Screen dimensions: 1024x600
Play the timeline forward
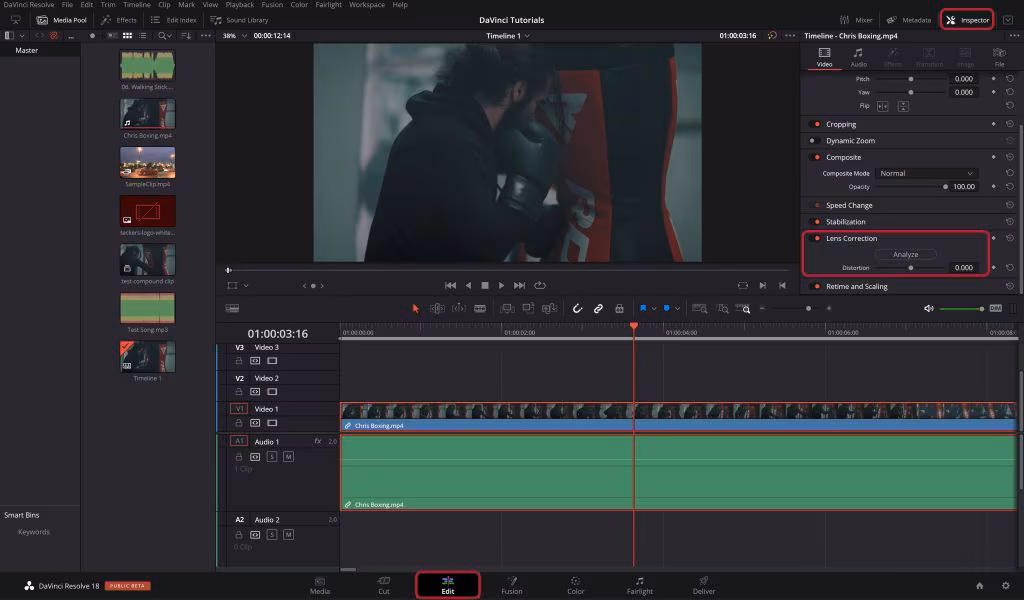click(x=501, y=286)
